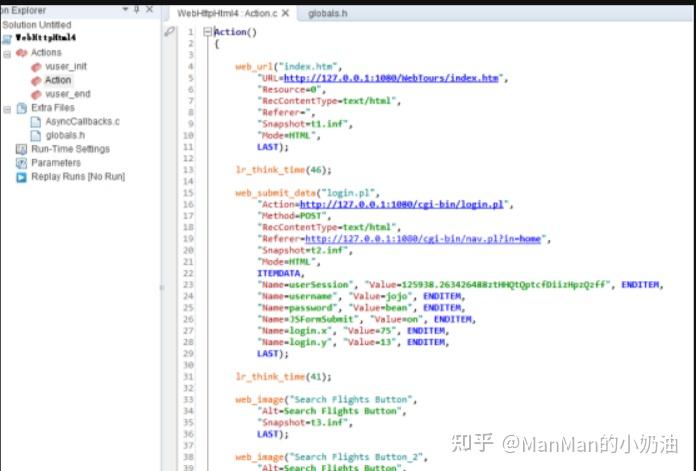Click the lr_think_time(41) line
The width and height of the screenshot is (696, 471).
tap(283, 377)
